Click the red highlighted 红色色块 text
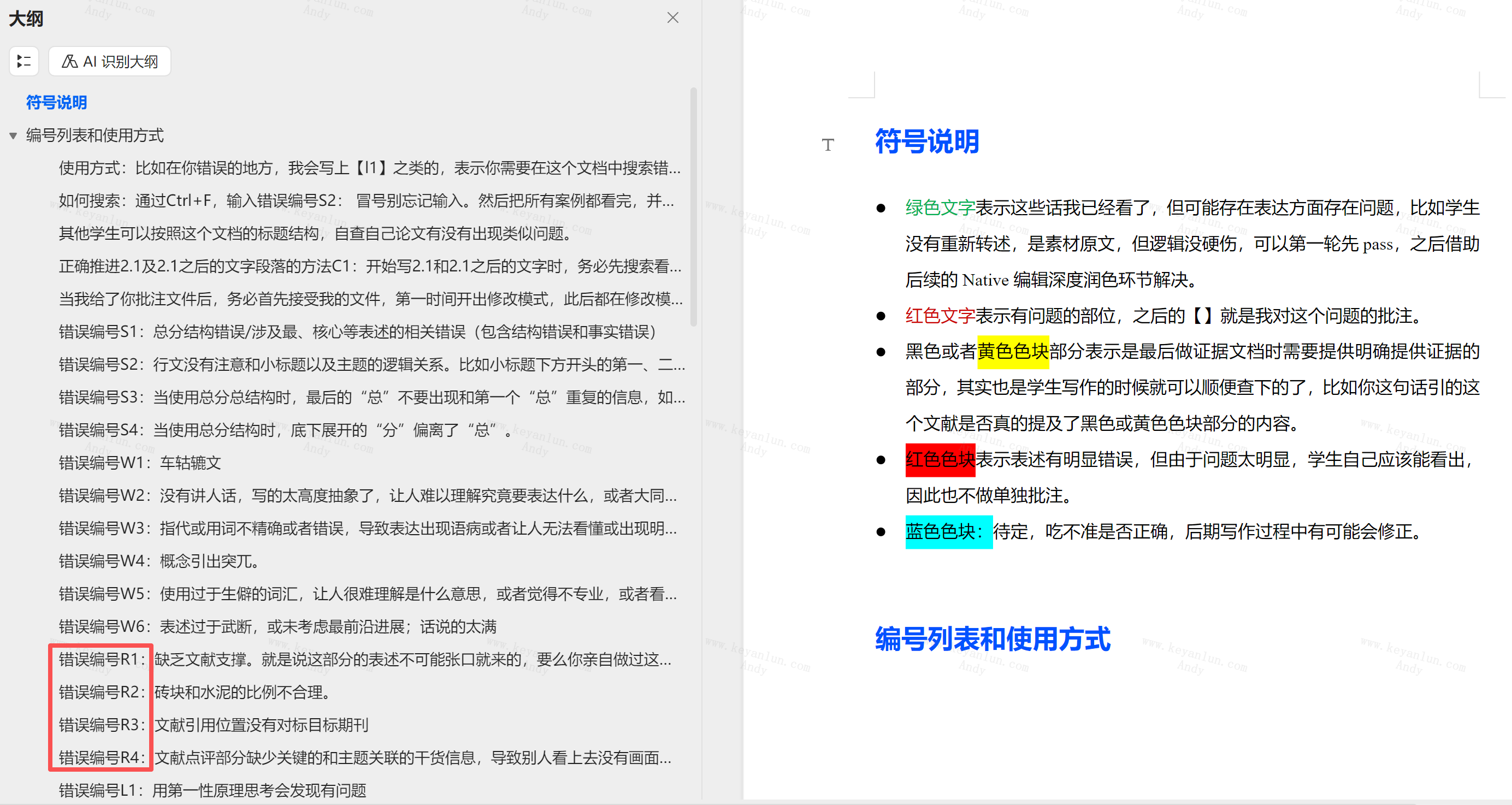The image size is (1512, 805). coord(940,459)
